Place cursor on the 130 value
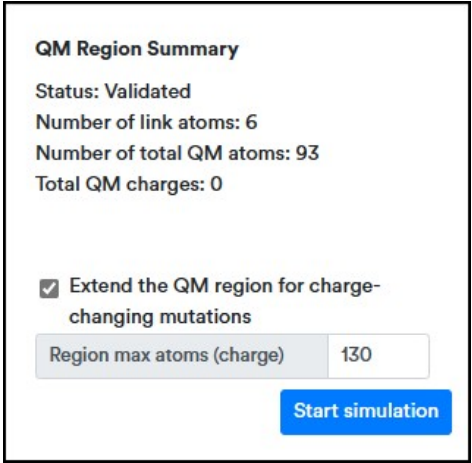Image resolution: width=472 pixels, height=463 pixels. tap(356, 355)
